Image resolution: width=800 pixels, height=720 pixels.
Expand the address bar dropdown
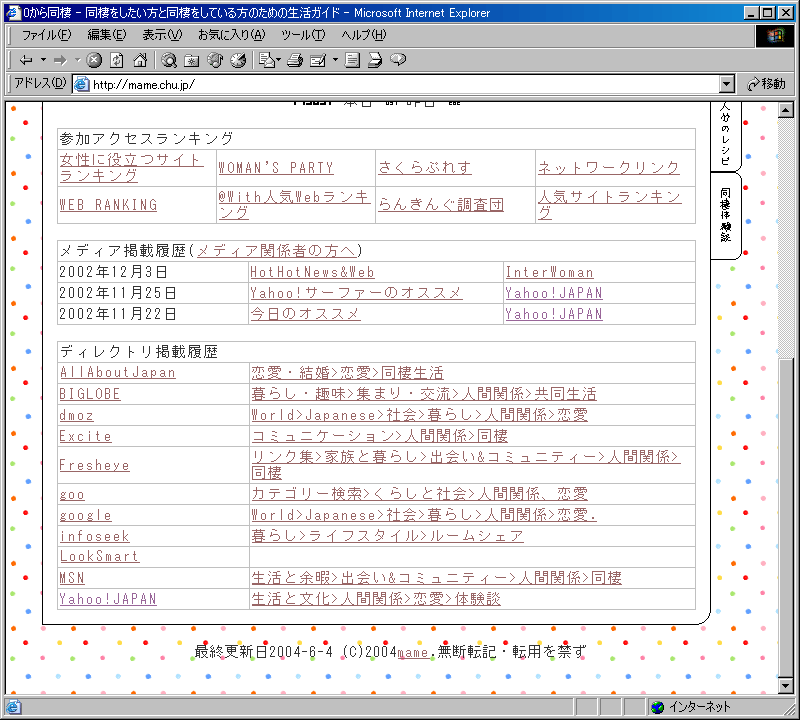pos(727,84)
